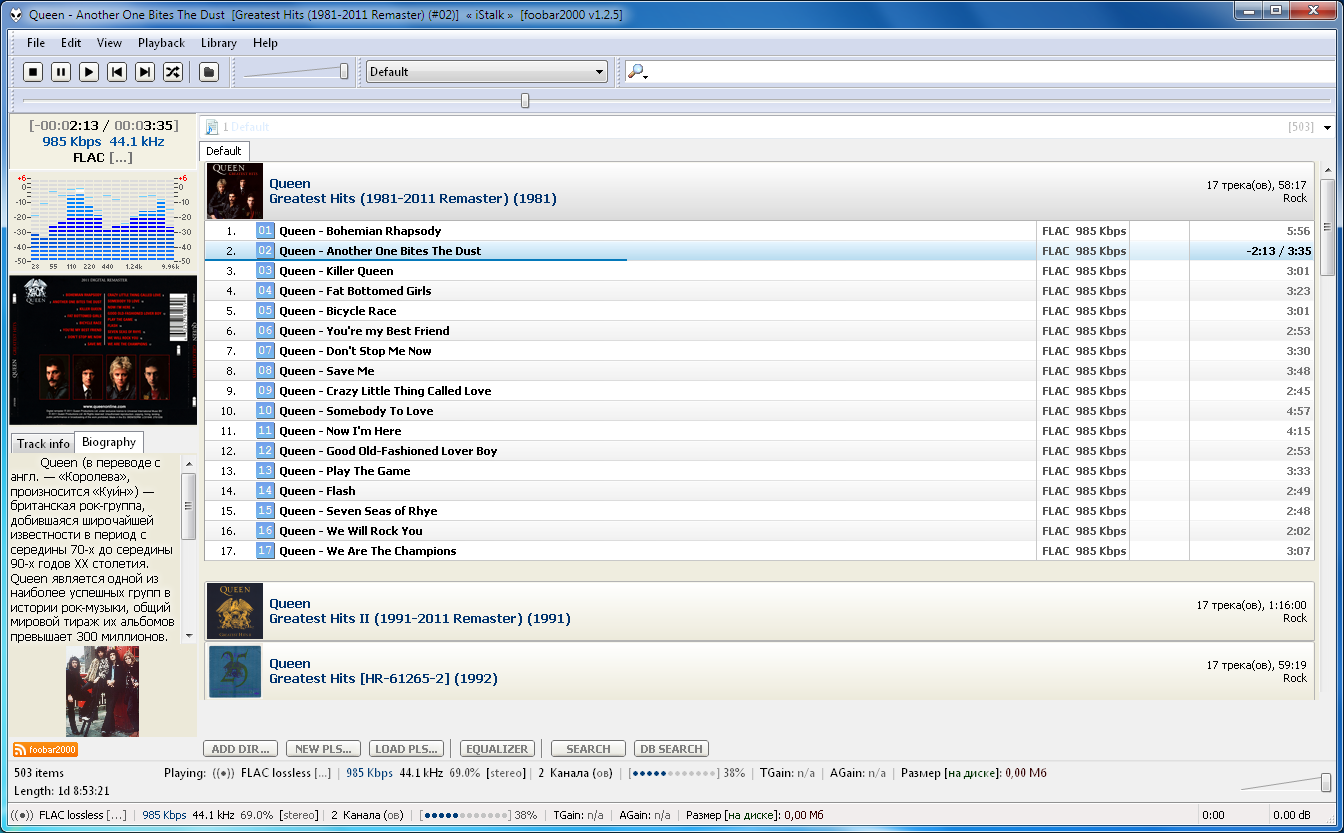Click the Greatest Hits 1981 album cover
The image size is (1344, 833).
pos(235,191)
